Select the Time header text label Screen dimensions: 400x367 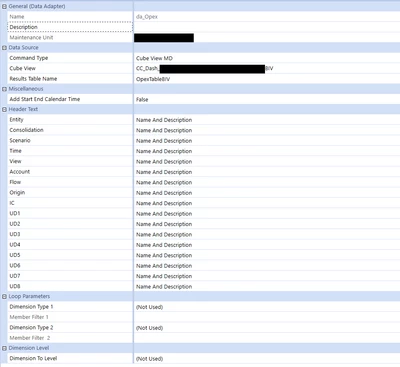pyautogui.click(x=15, y=151)
